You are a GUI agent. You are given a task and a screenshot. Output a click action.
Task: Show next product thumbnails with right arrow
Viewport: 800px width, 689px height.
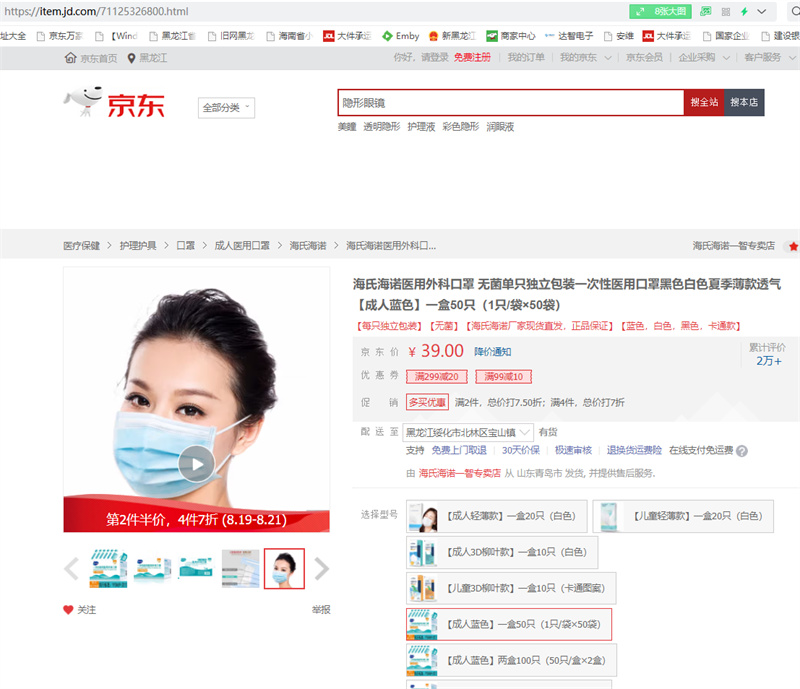321,569
